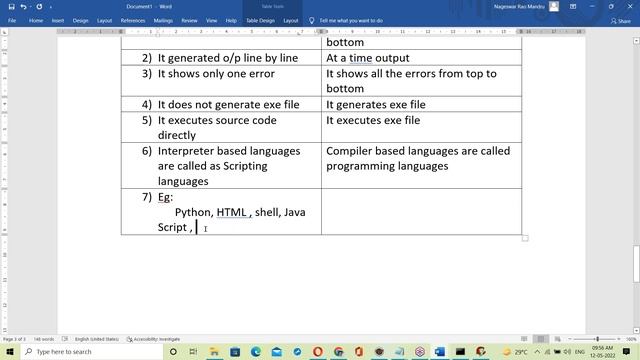Screen dimensions: 640x360
Task: Open Opera browser from taskbar
Action: (x=318, y=351)
